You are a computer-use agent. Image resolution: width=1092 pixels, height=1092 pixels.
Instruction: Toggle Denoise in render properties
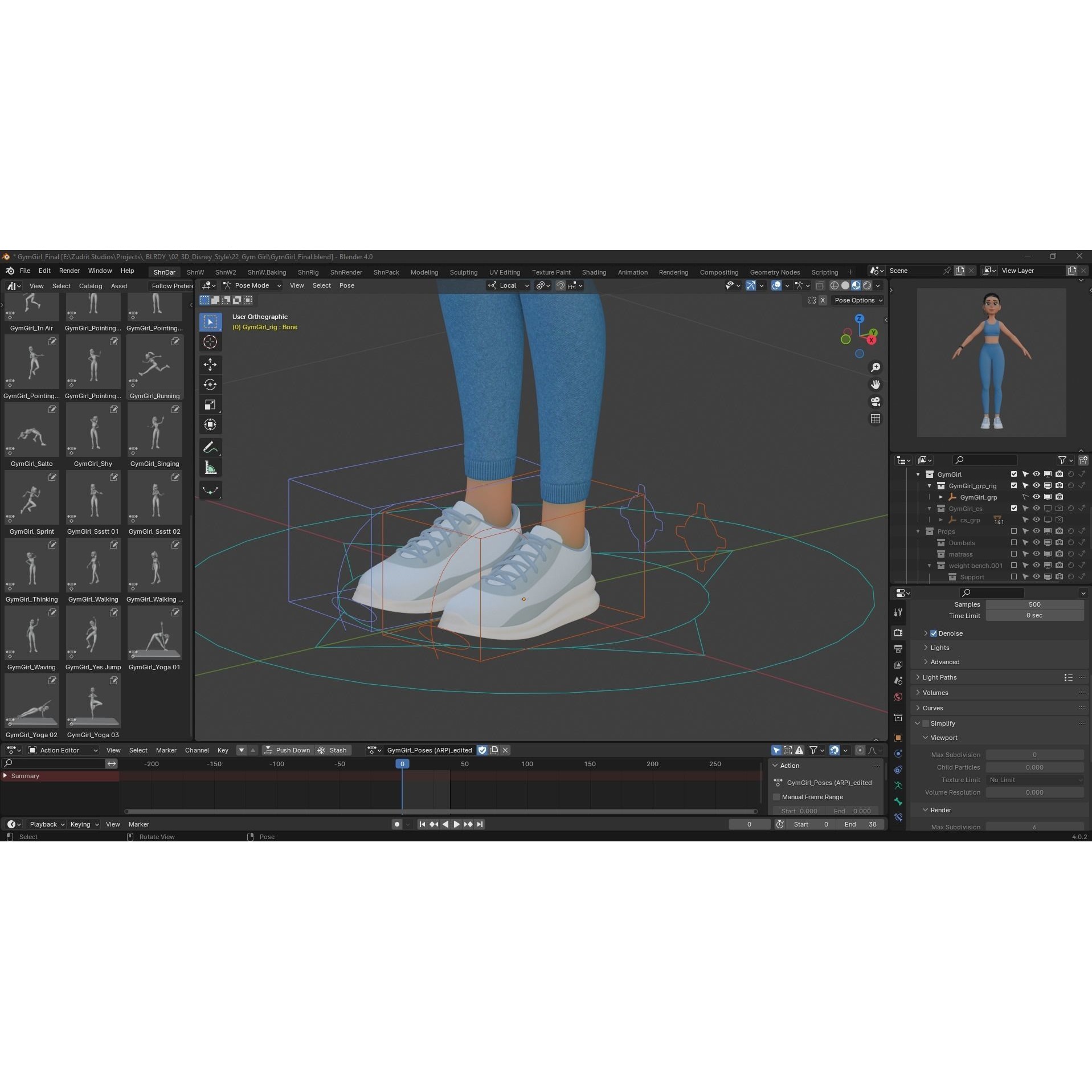click(933, 633)
